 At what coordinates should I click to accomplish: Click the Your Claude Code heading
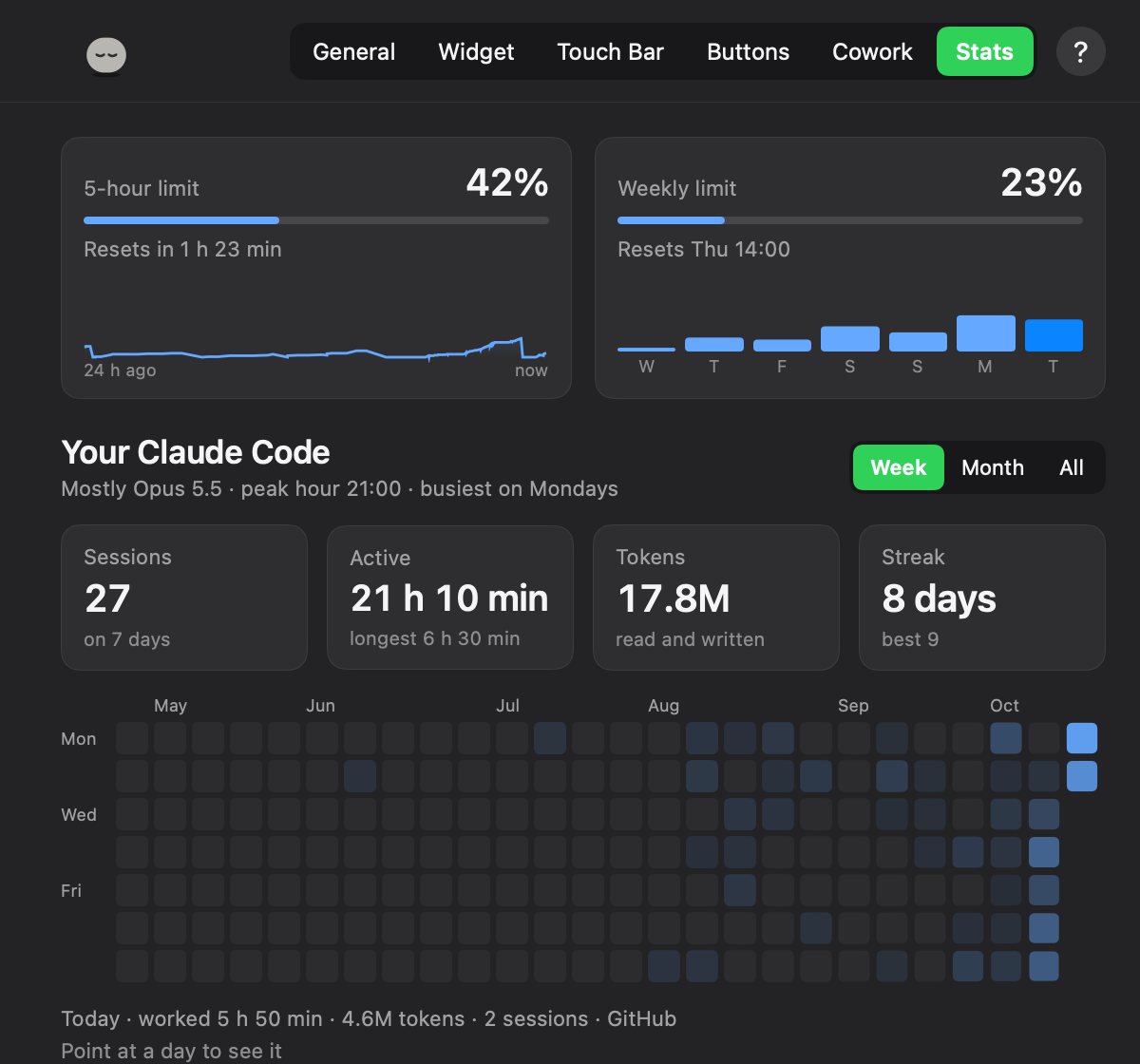196,452
